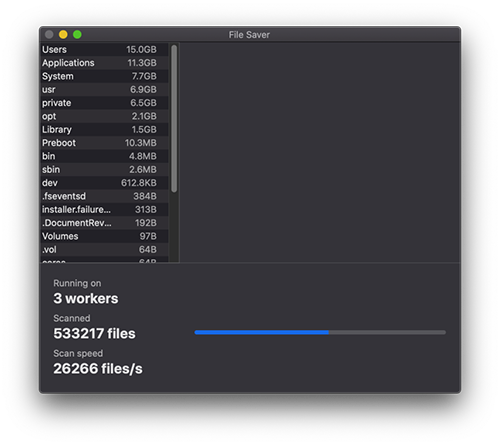The image size is (500, 445).
Task: Select the Volumes folder row
Action: pyautogui.click(x=104, y=236)
